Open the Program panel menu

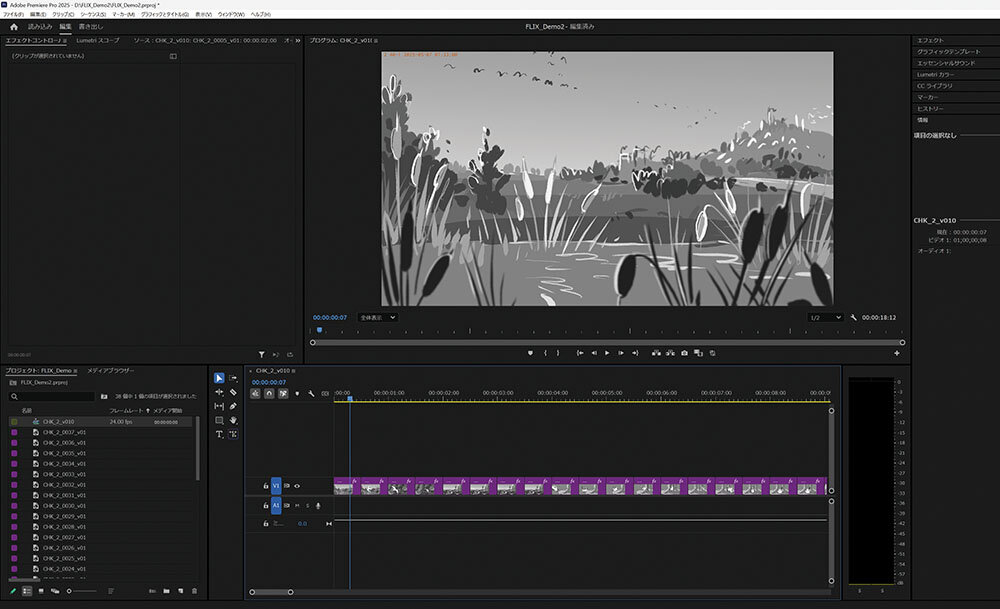[x=376, y=41]
